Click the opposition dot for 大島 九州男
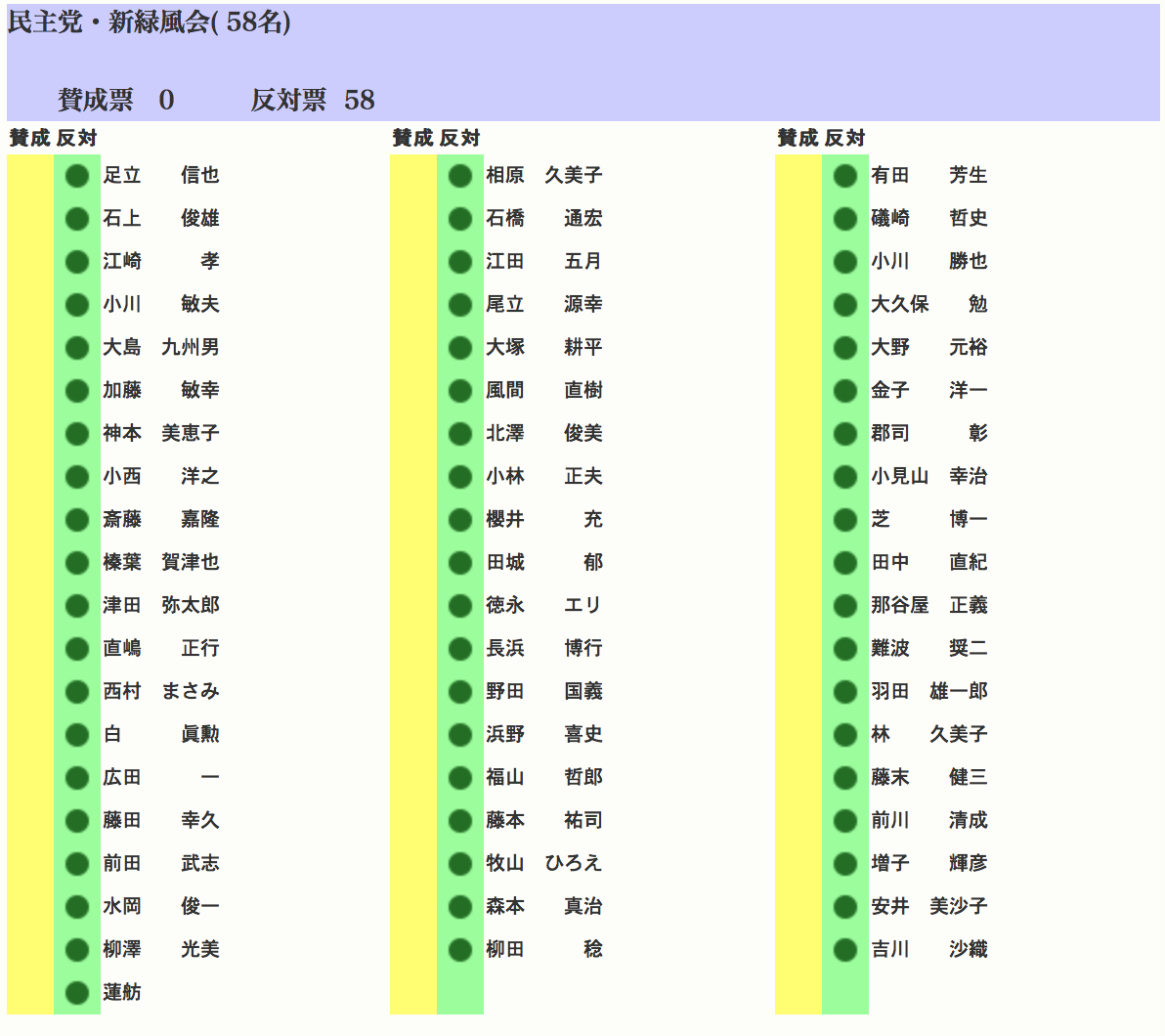1165x1036 pixels. tap(77, 348)
